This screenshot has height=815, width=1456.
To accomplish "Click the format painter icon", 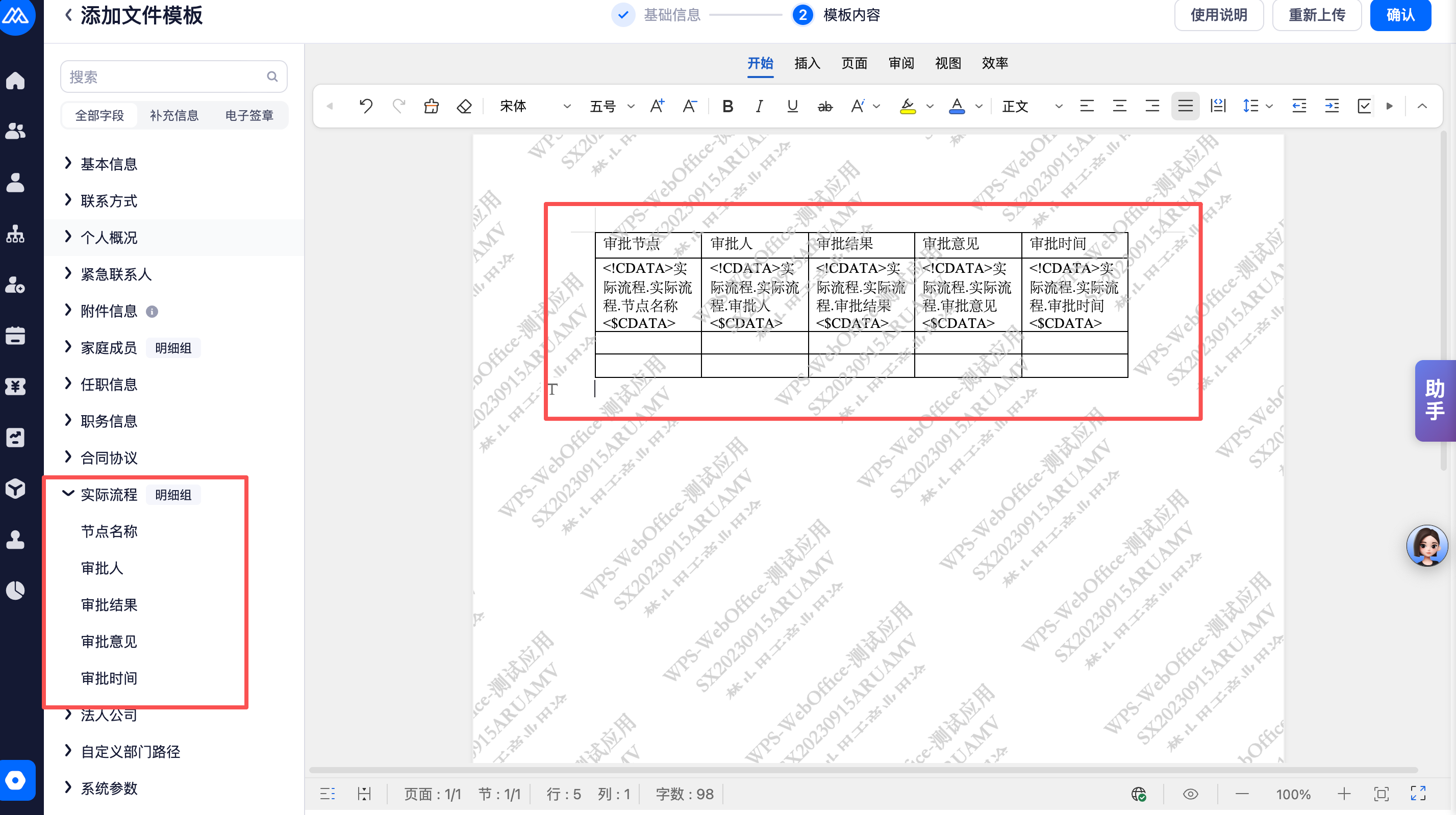I will coord(431,106).
